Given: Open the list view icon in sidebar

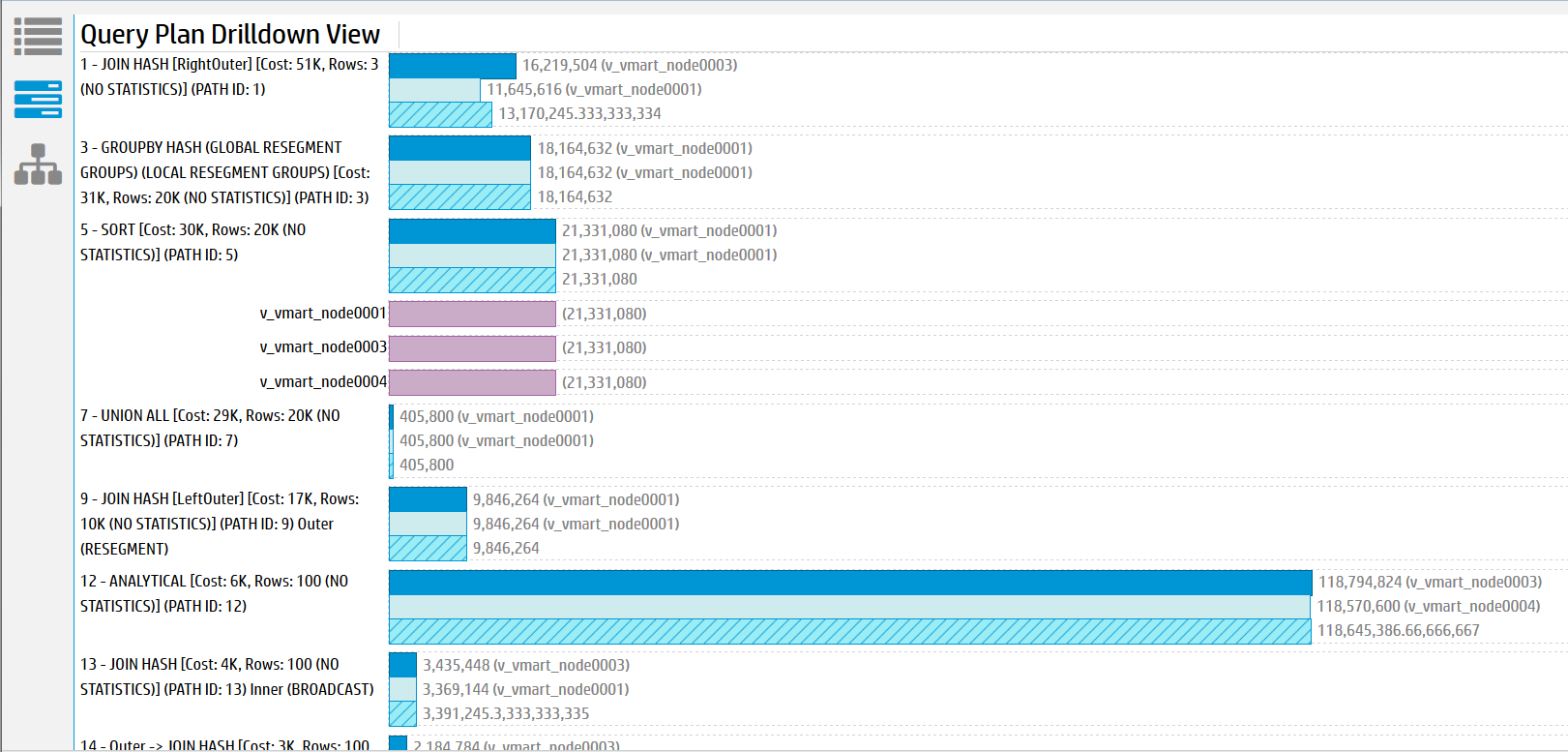Looking at the screenshot, I should 38,36.
